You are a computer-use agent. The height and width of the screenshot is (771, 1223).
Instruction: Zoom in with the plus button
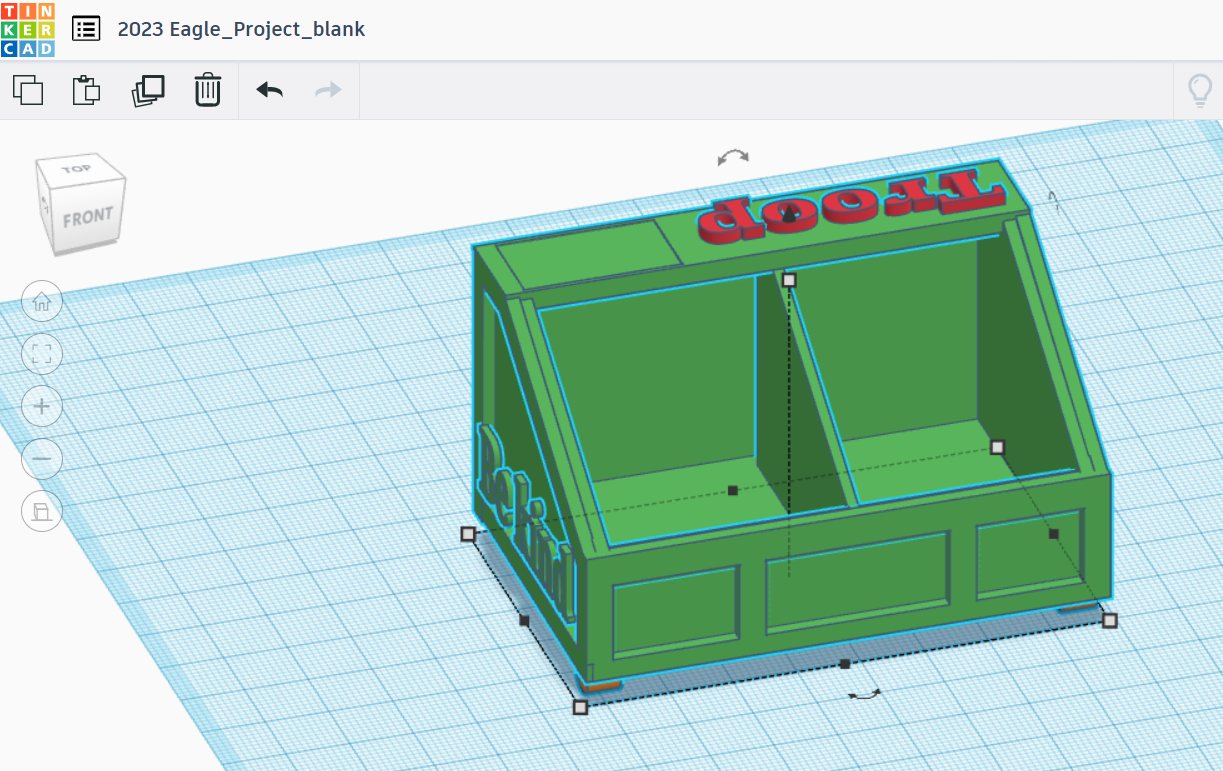click(42, 406)
